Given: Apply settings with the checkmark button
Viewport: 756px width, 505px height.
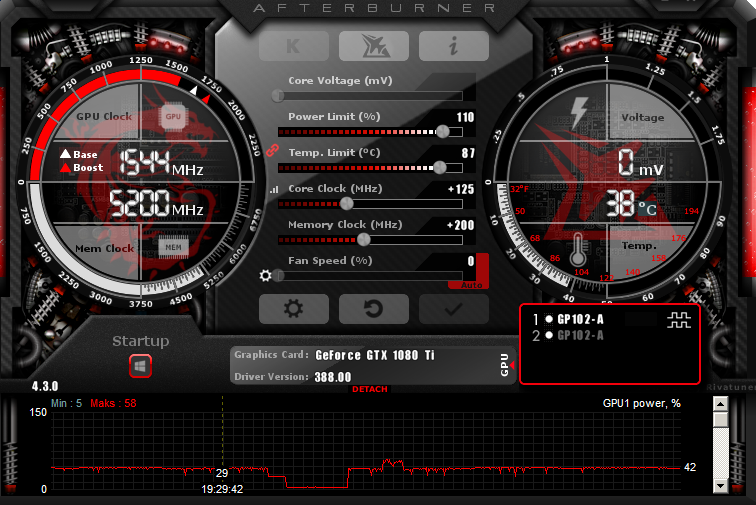Looking at the screenshot, I should 454,309.
